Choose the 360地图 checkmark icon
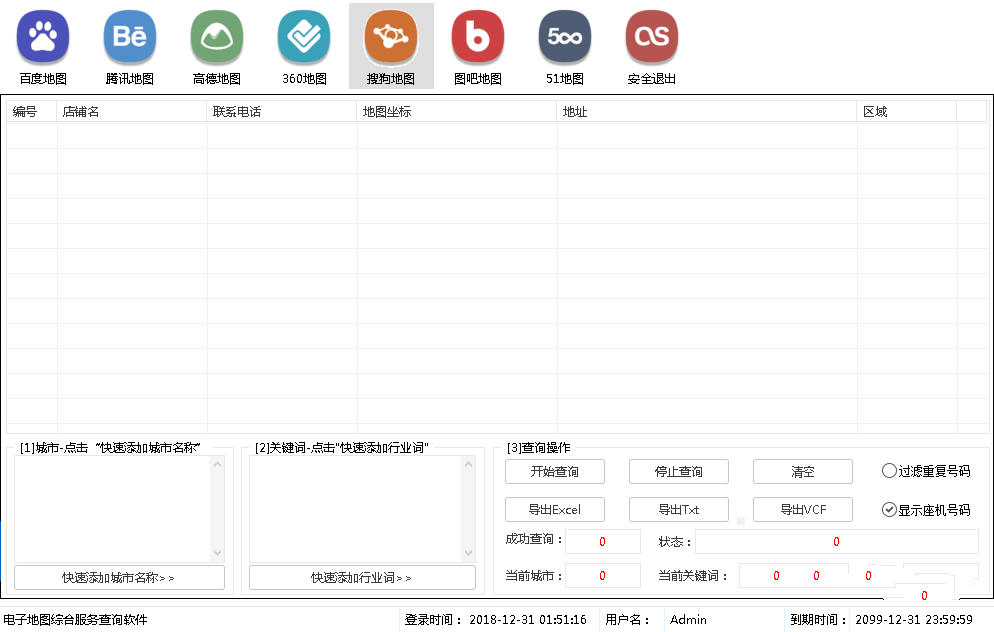The width and height of the screenshot is (994, 632). pyautogui.click(x=304, y=37)
